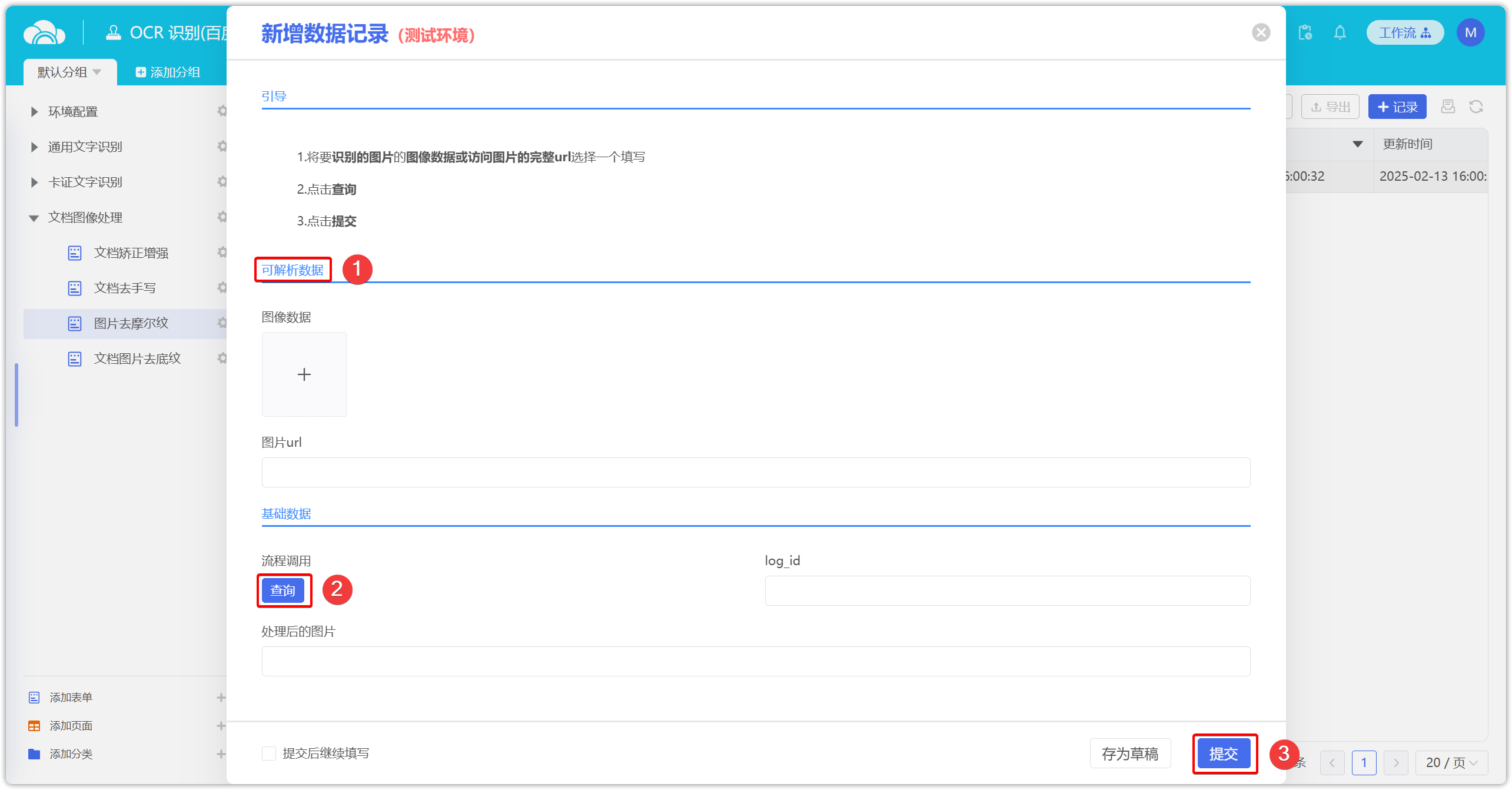This screenshot has height=790, width=1512.
Task: Click 存为草稿 save draft button
Action: coord(1130,754)
